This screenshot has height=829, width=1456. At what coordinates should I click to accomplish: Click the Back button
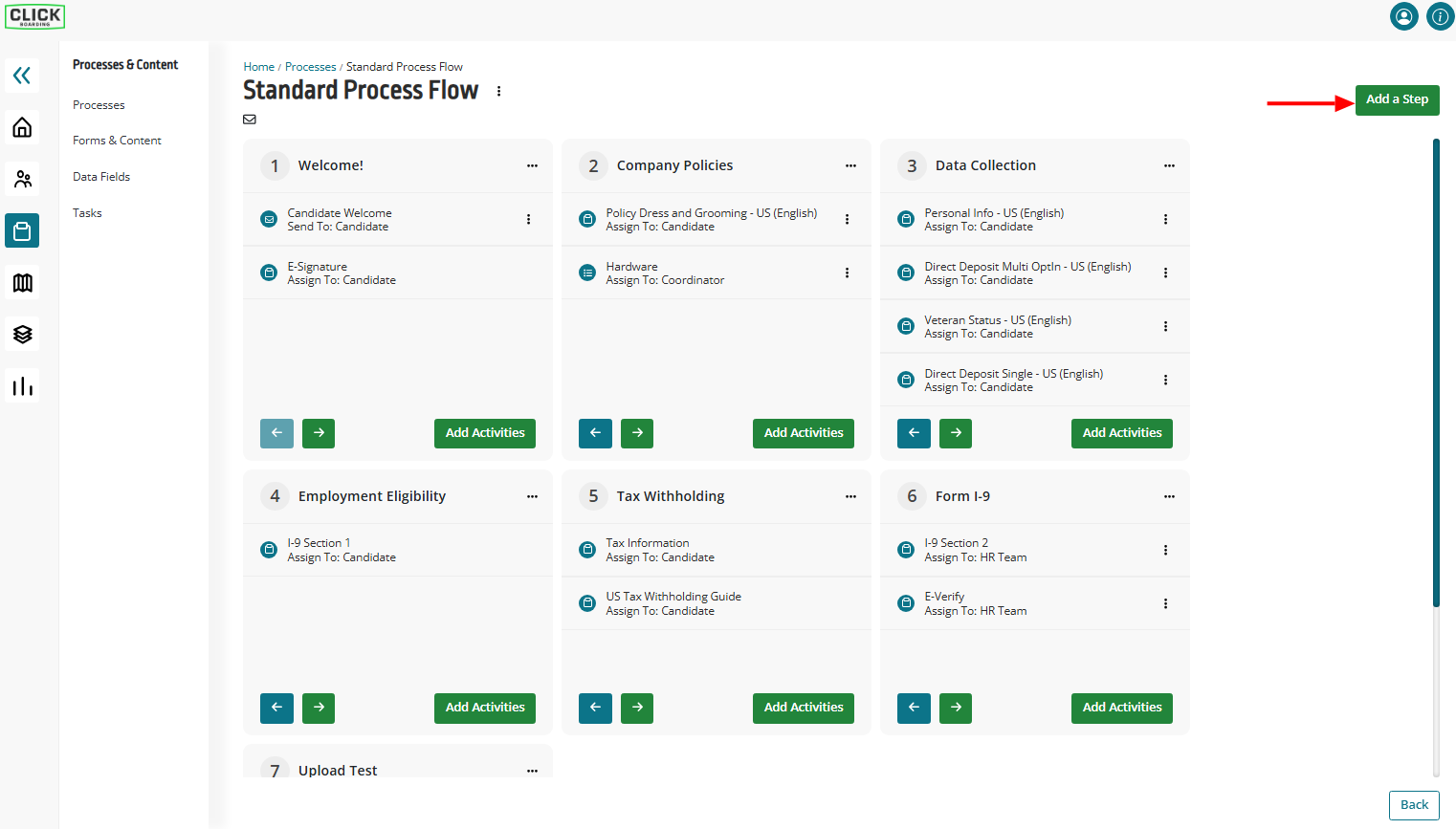[x=1414, y=805]
